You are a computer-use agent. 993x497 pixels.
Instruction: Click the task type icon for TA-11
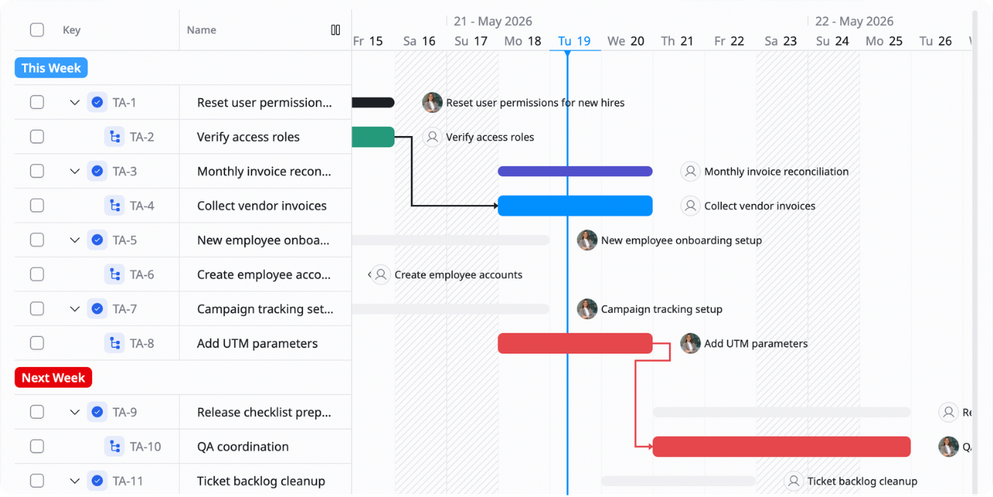(x=97, y=481)
